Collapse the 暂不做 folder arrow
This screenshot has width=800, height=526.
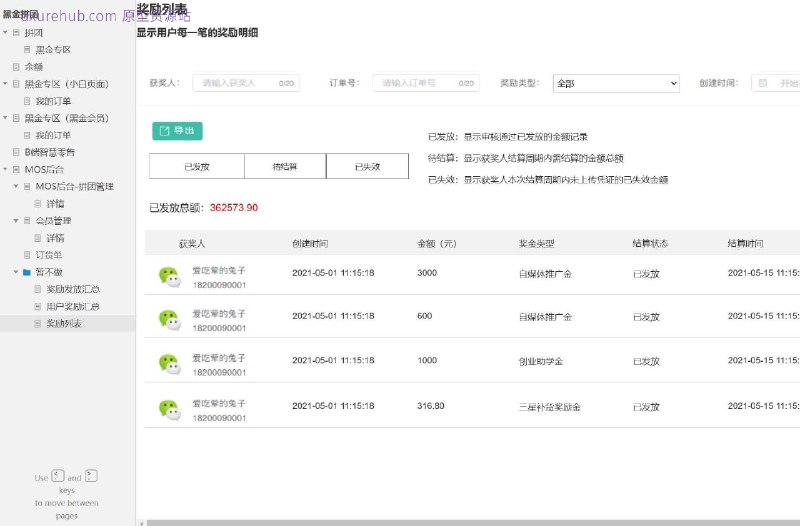click(16, 272)
